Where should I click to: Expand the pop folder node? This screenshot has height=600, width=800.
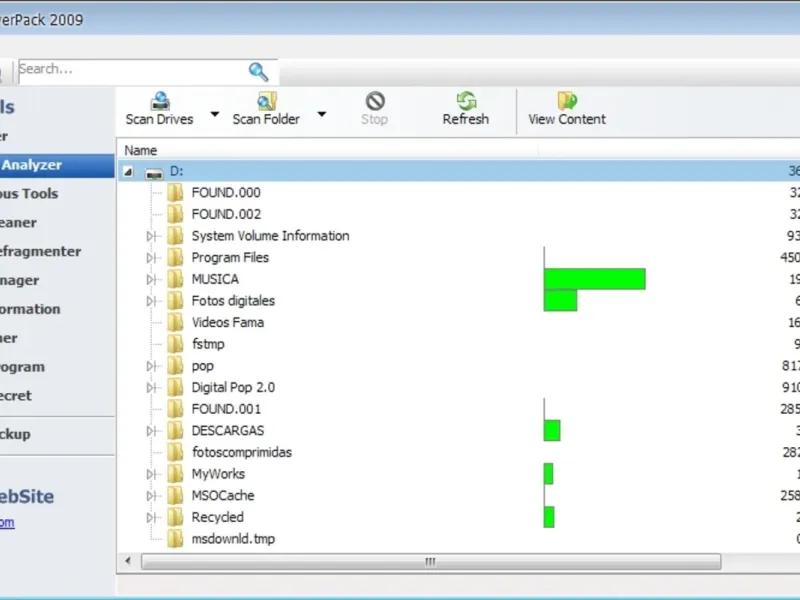(151, 366)
